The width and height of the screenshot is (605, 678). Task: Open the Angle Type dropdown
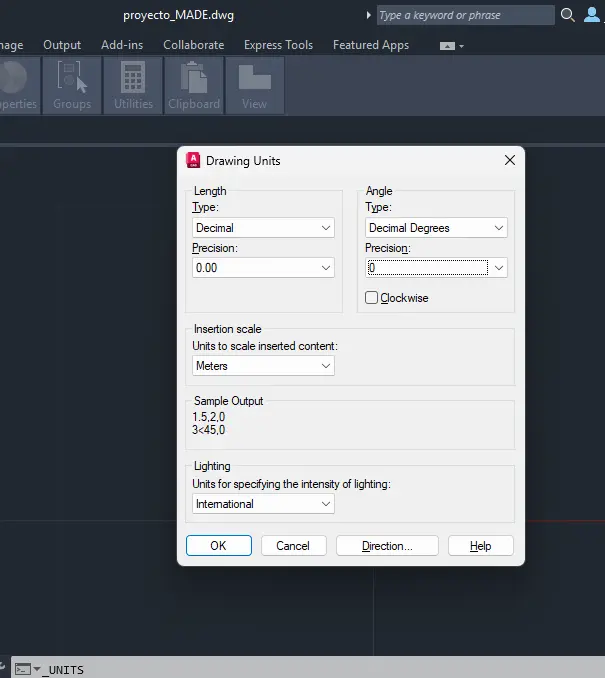(436, 227)
